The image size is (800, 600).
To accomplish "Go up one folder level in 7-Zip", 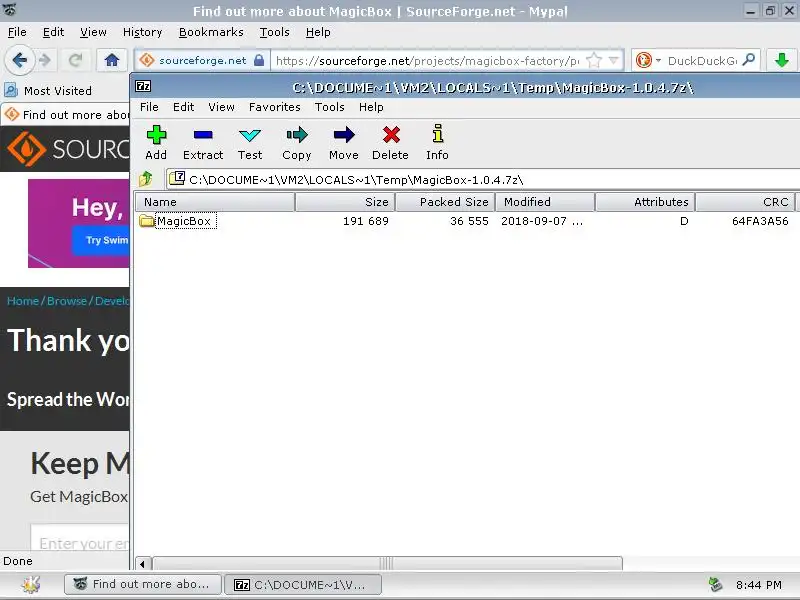I will (146, 179).
